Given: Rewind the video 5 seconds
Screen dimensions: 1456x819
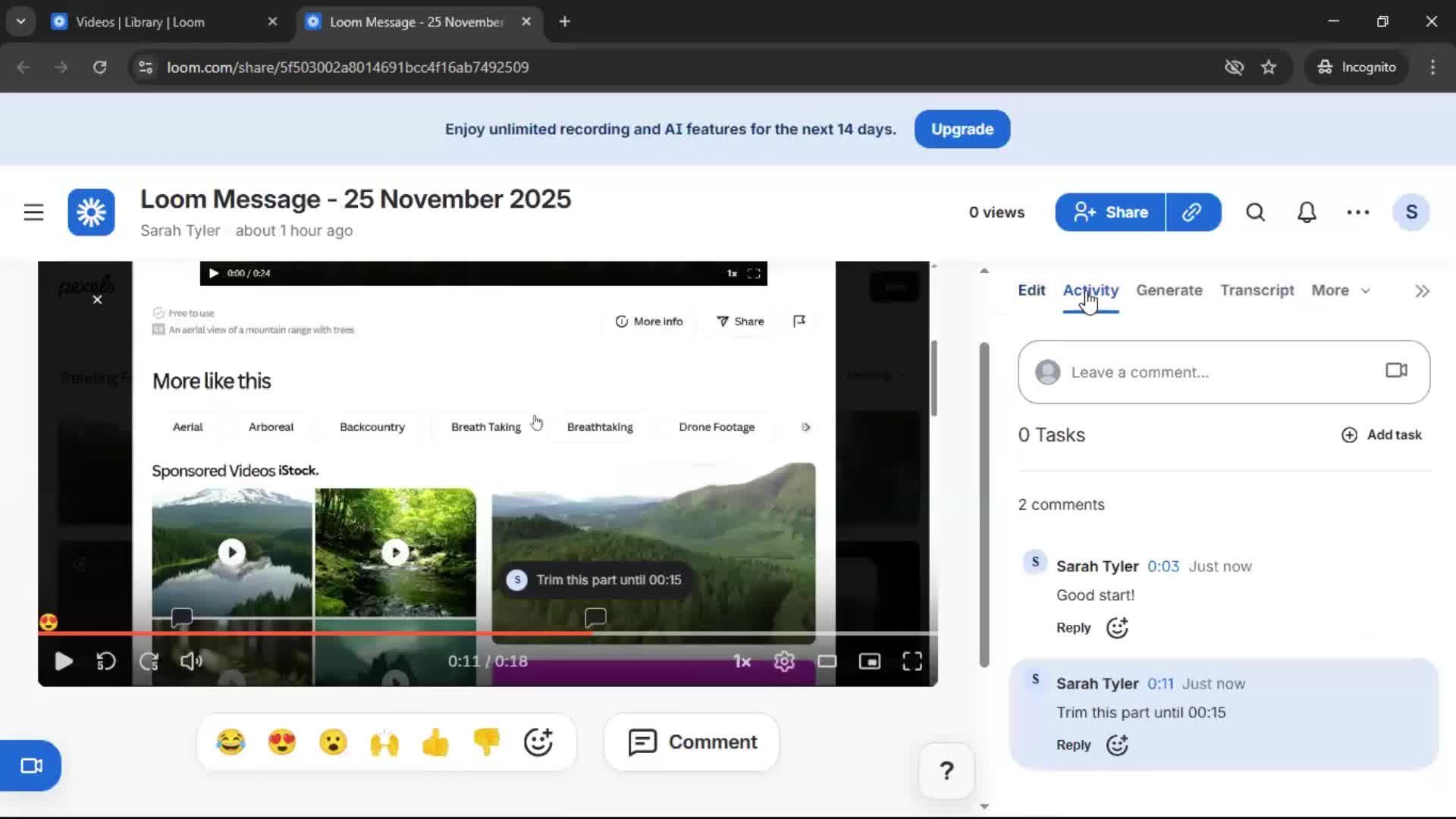Looking at the screenshot, I should (x=105, y=661).
